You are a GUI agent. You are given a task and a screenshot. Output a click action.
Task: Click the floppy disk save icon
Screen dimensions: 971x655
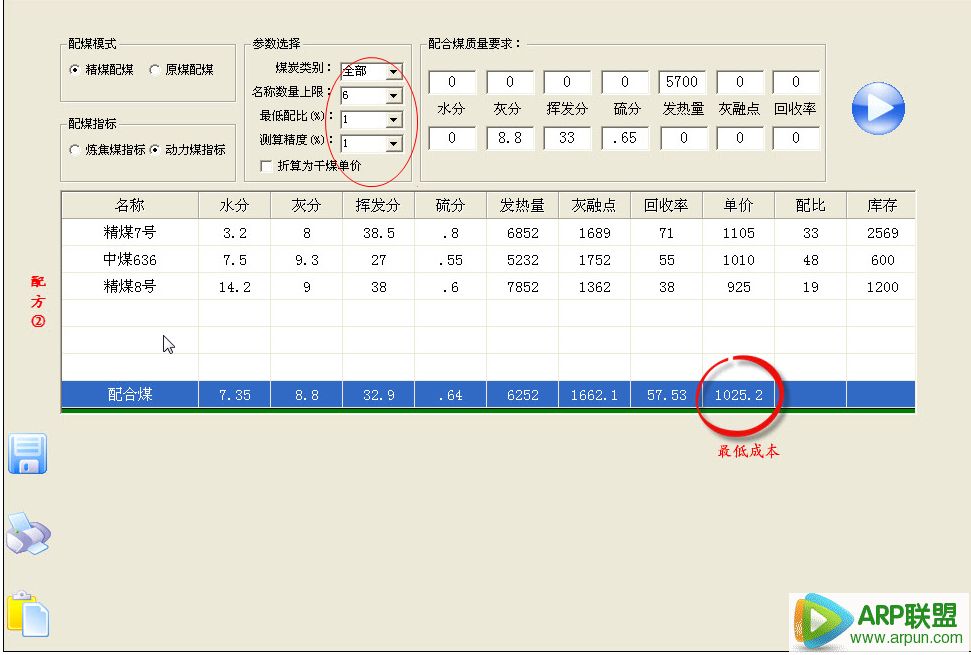point(28,454)
